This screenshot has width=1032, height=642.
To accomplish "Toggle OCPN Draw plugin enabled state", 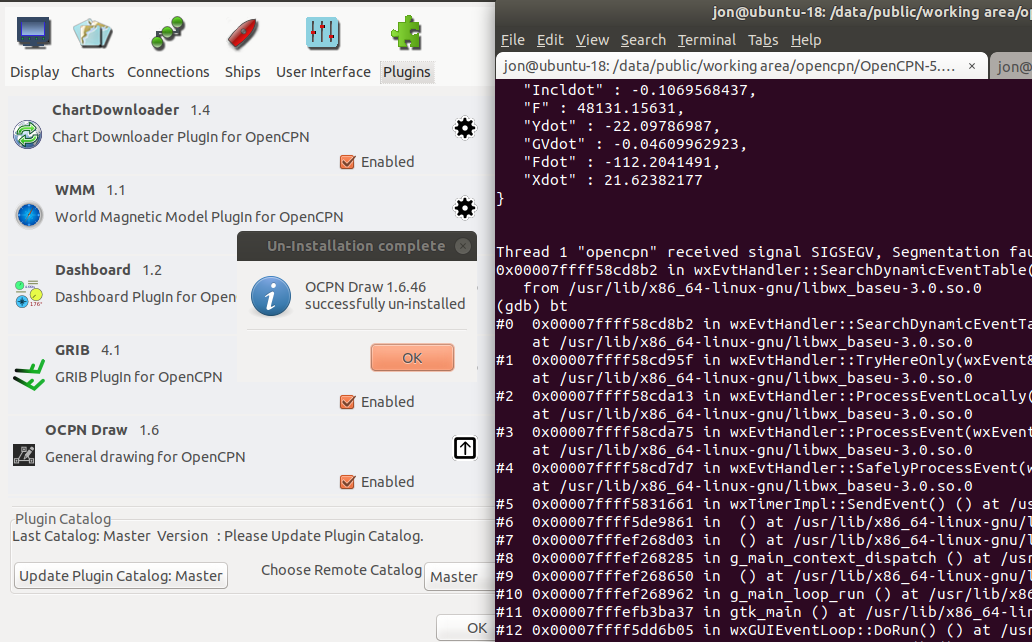I will pyautogui.click(x=349, y=481).
